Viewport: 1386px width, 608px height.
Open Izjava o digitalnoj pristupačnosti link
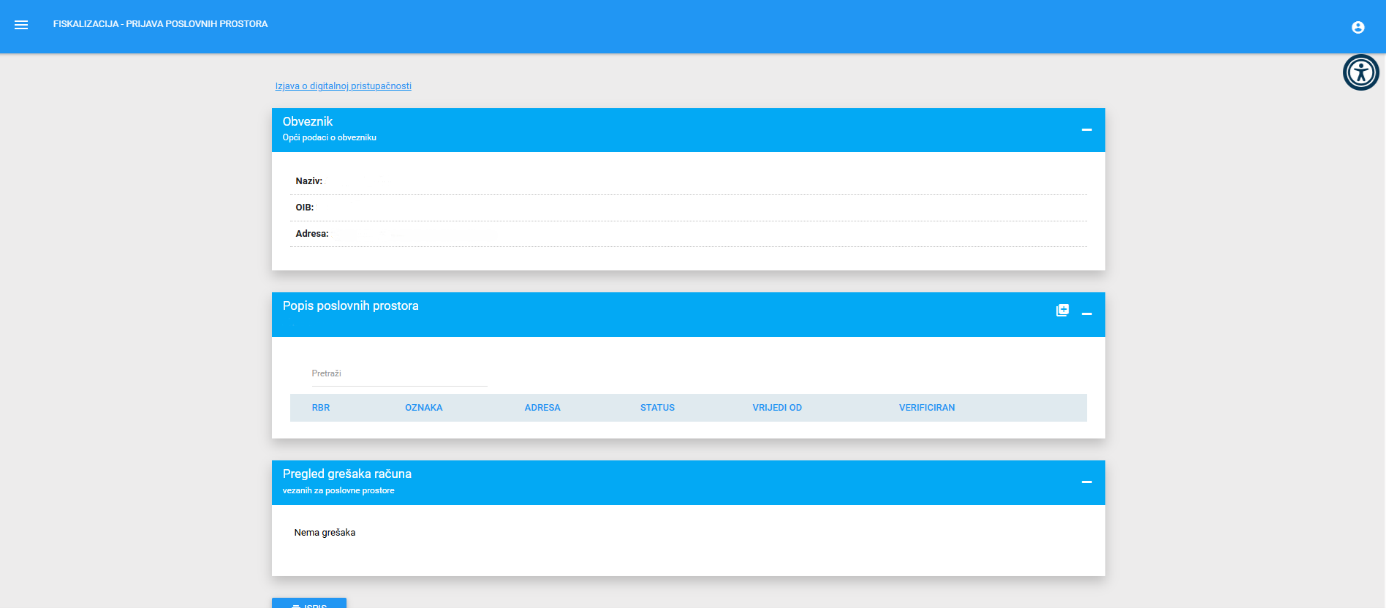(343, 86)
